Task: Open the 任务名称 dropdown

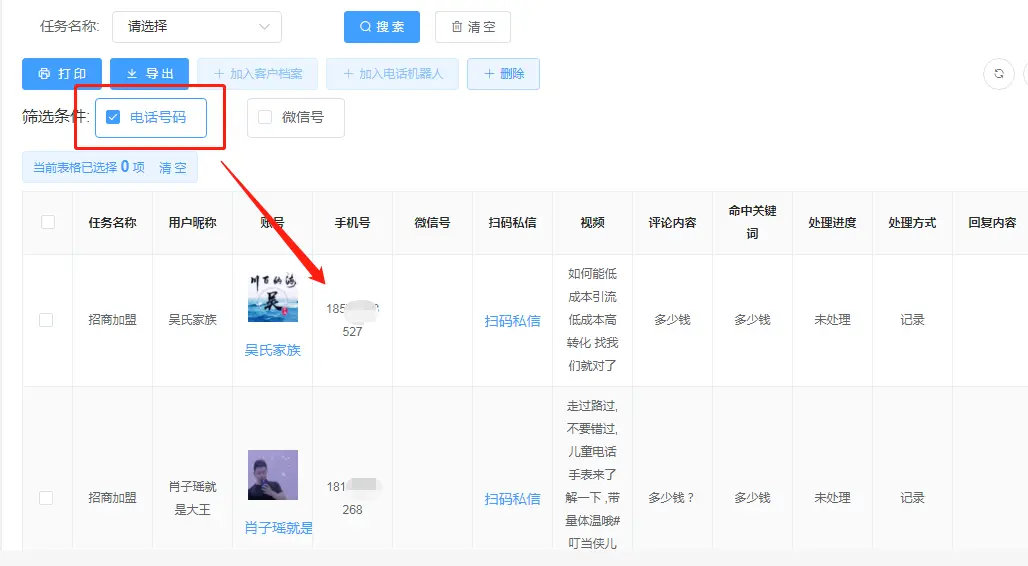Action: (x=197, y=27)
